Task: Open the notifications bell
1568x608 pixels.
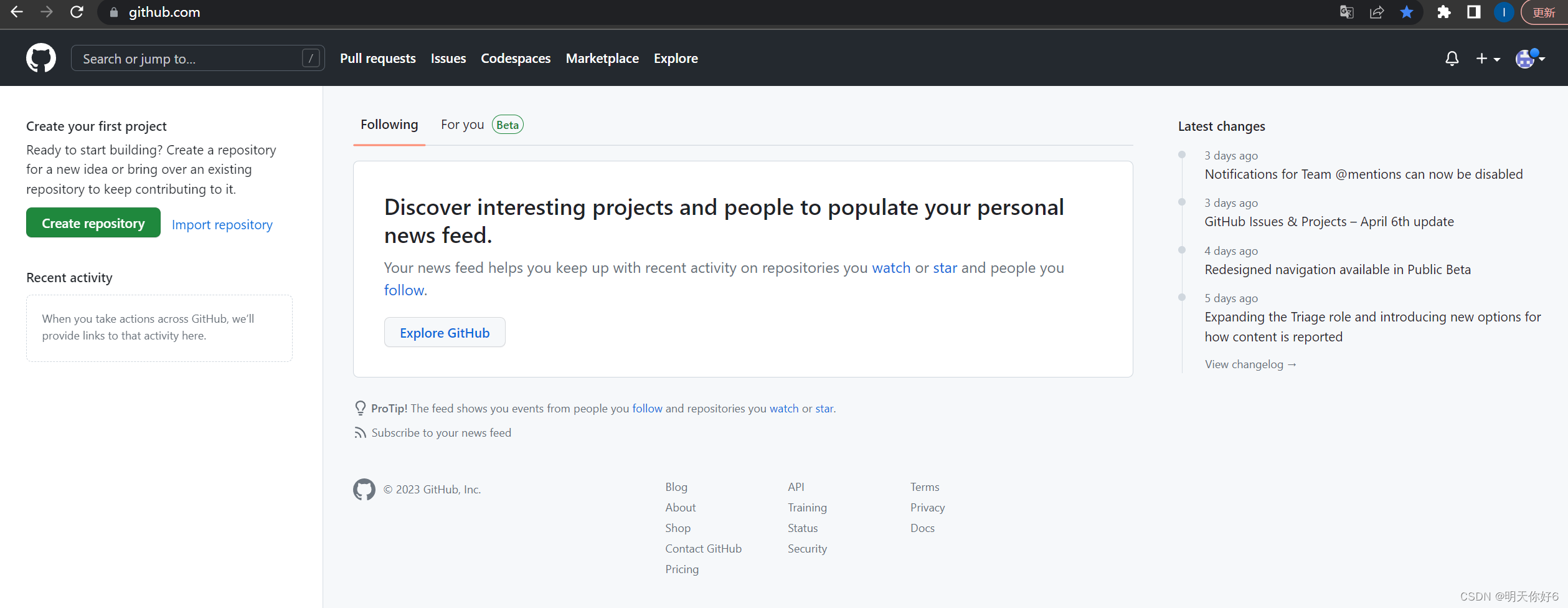Action: click(1452, 59)
